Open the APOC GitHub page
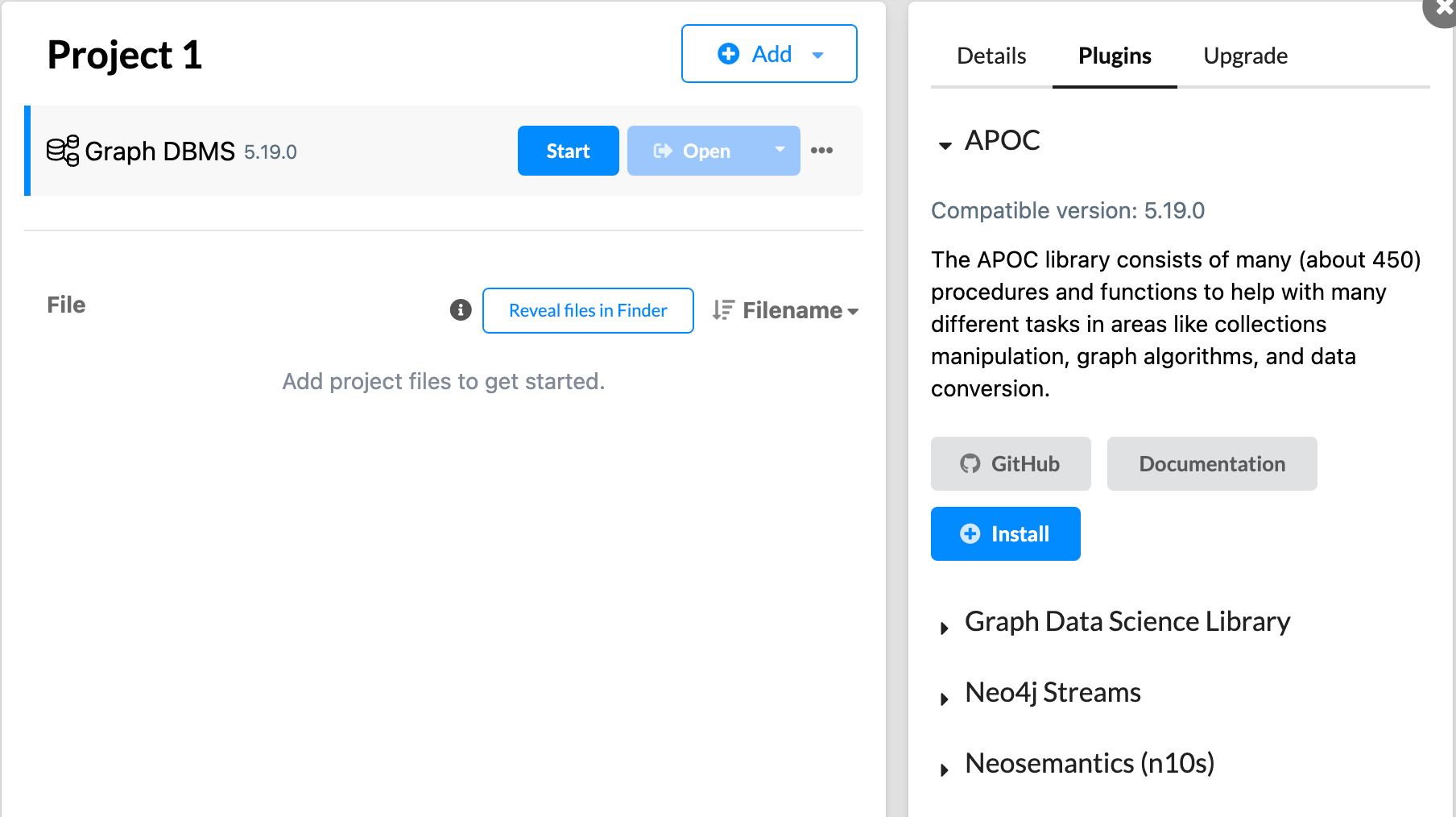The height and width of the screenshot is (817, 1456). pos(1011,464)
